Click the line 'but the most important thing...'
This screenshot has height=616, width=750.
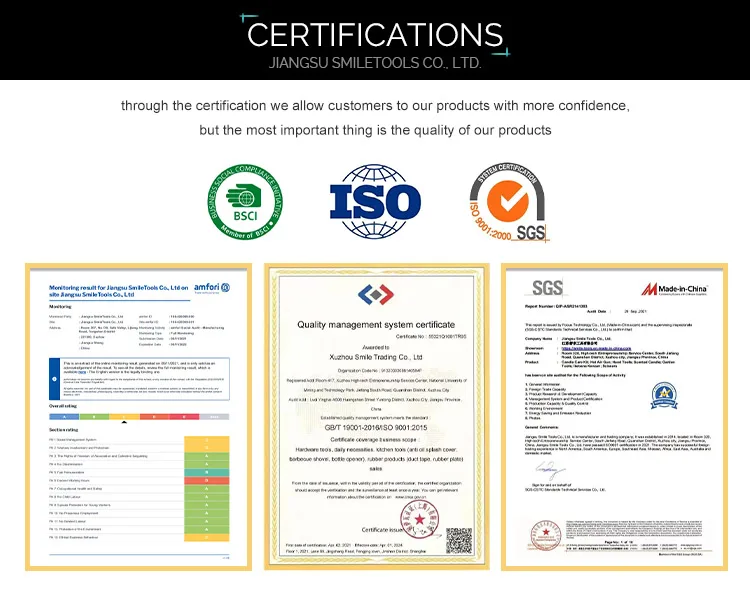[375, 130]
